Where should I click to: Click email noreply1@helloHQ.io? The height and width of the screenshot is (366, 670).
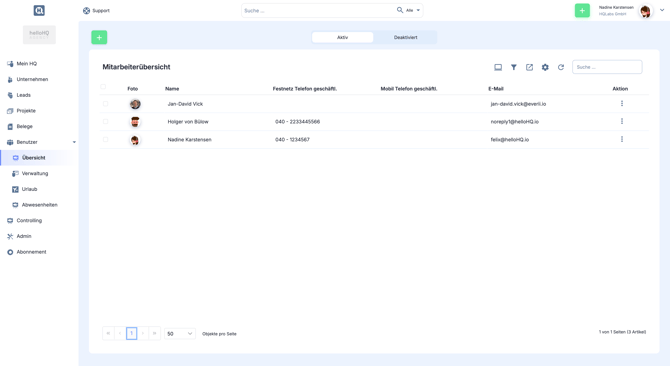coord(514,122)
